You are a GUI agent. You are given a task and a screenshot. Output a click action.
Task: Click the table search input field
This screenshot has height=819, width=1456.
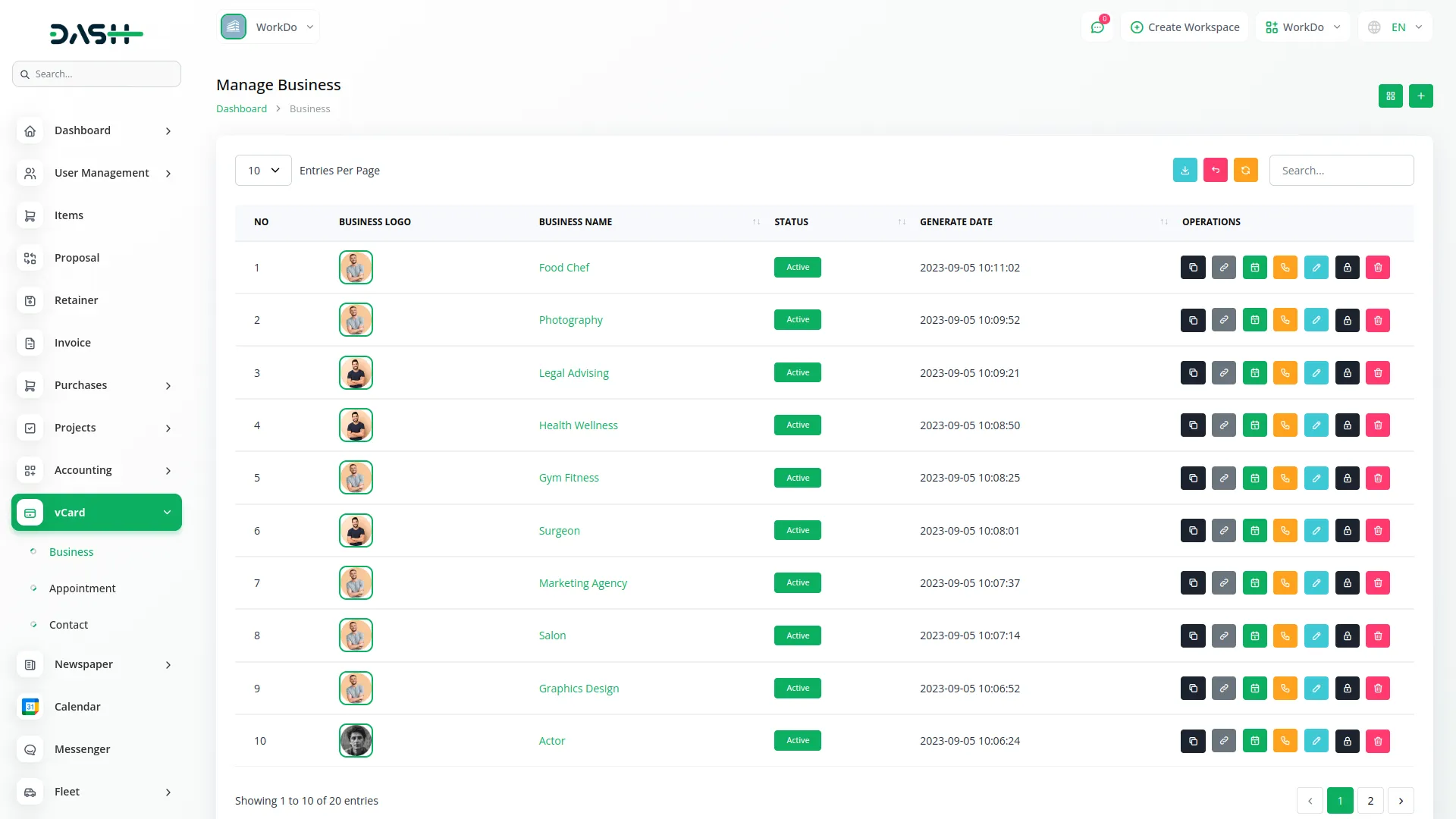(1341, 171)
